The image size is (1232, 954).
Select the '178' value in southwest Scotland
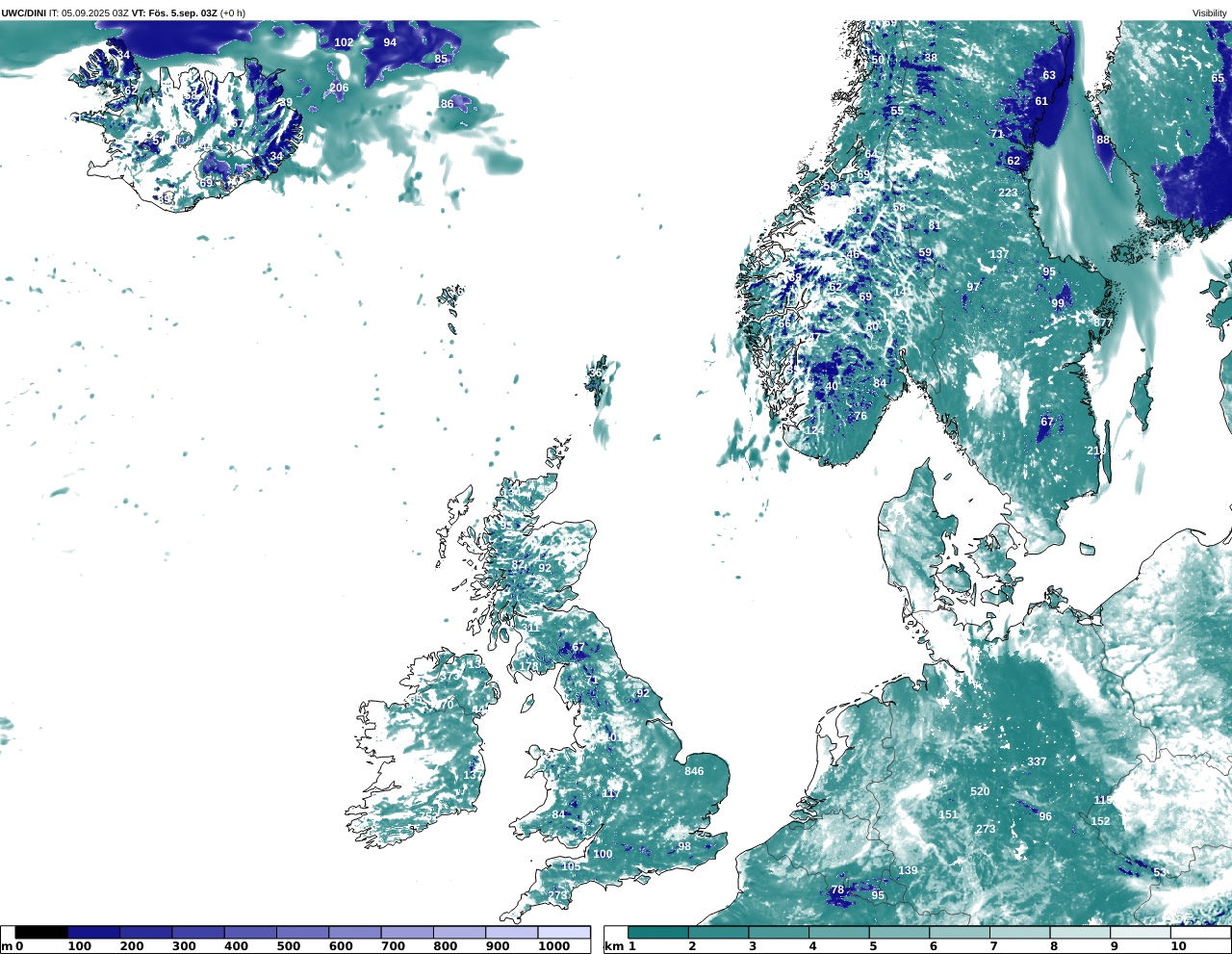pos(529,666)
